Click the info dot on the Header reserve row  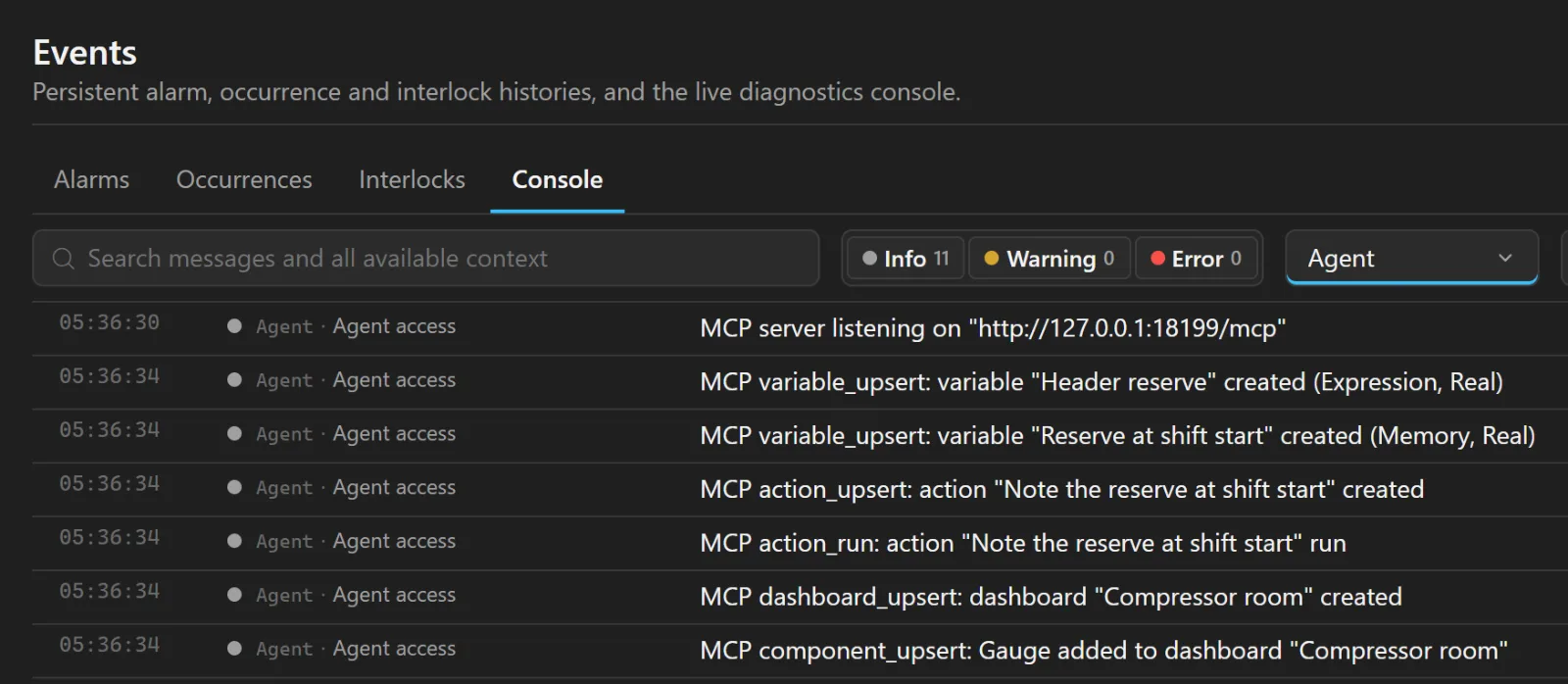(234, 380)
